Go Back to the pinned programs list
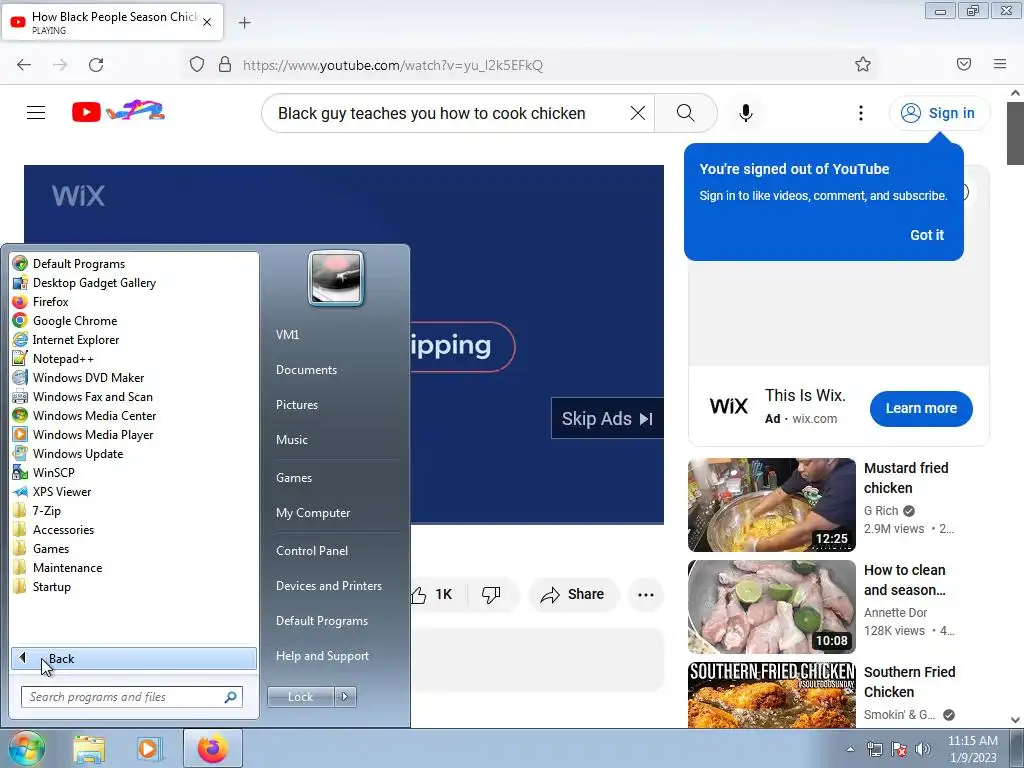1024x768 pixels. (134, 659)
